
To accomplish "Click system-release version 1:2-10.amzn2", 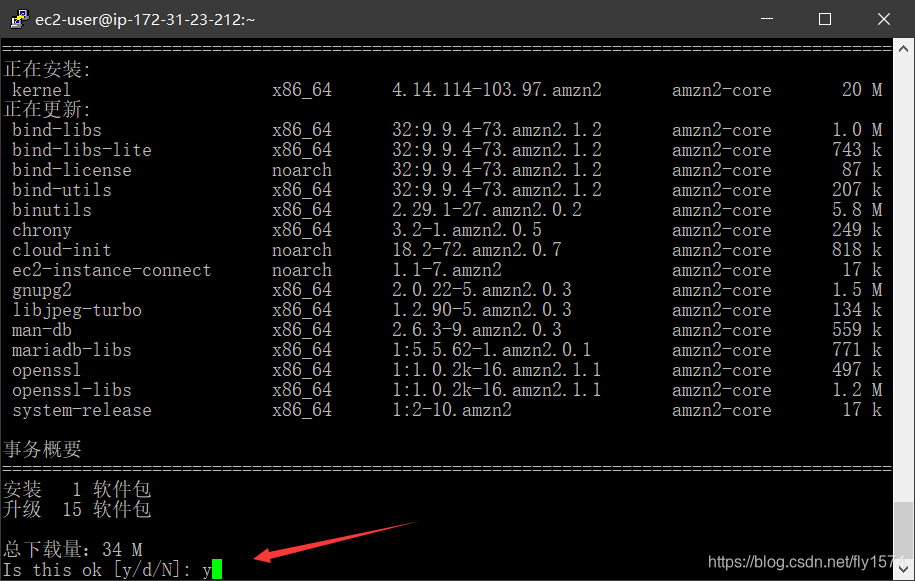I will pyautogui.click(x=452, y=410).
